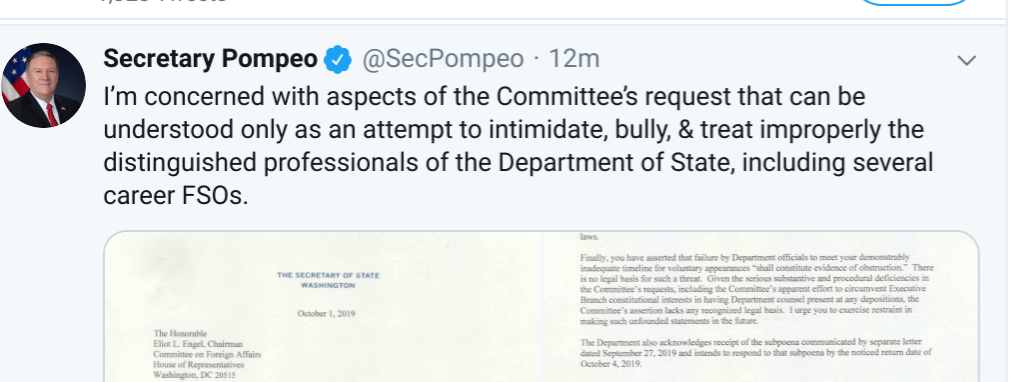Click the American flag in the avatar
Viewport: 1011px width, 382px height.
tap(14, 74)
